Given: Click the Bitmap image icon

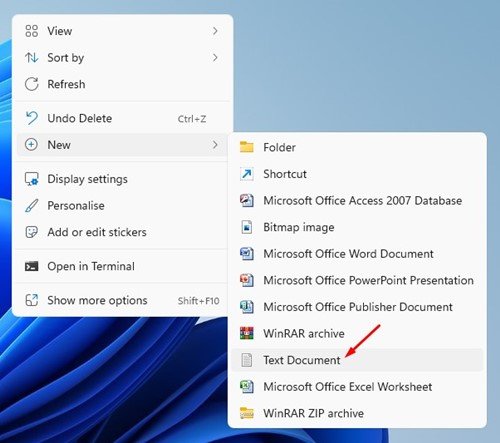Looking at the screenshot, I should point(247,227).
